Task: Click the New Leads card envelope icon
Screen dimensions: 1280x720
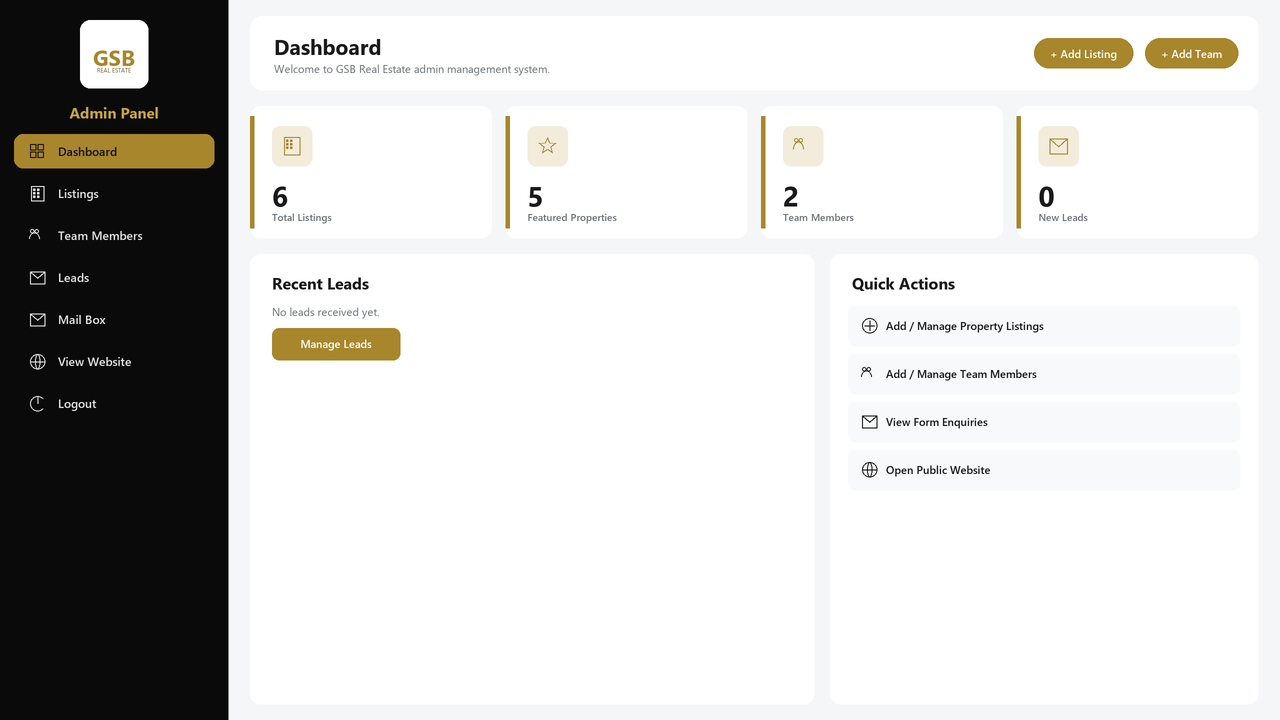Action: click(x=1059, y=146)
